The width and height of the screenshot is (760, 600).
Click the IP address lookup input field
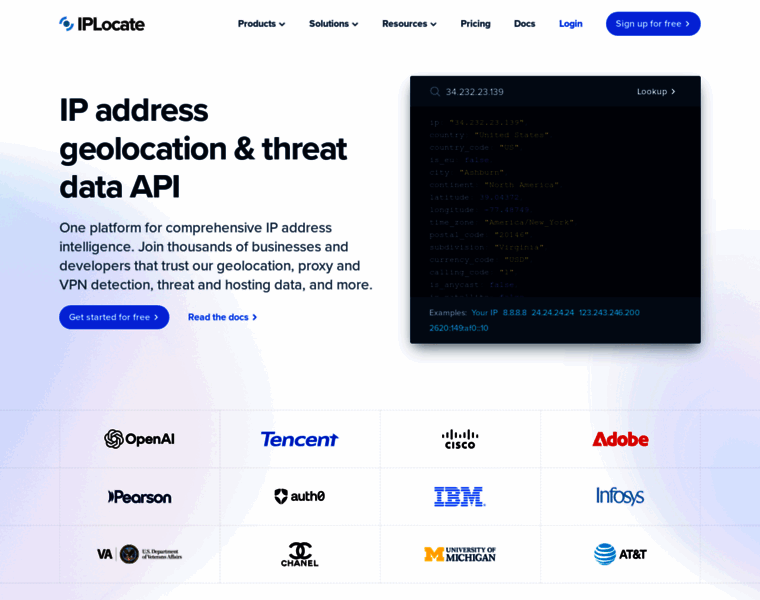pyautogui.click(x=533, y=92)
